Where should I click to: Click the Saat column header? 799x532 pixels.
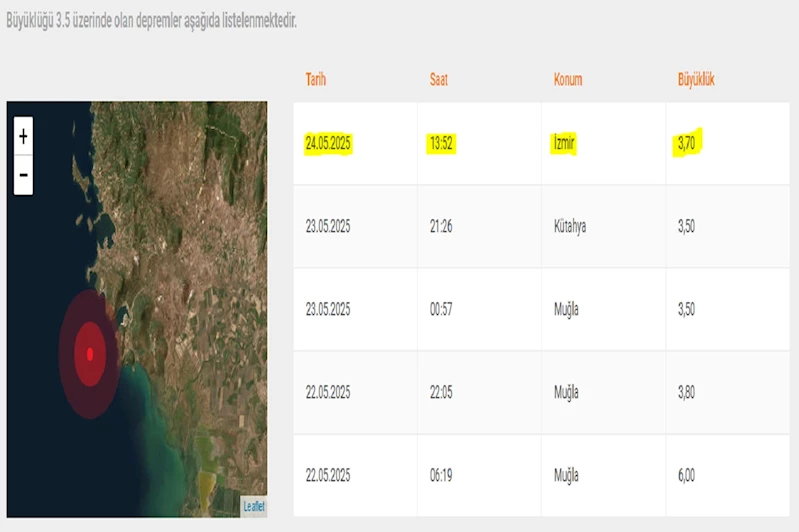[439, 79]
